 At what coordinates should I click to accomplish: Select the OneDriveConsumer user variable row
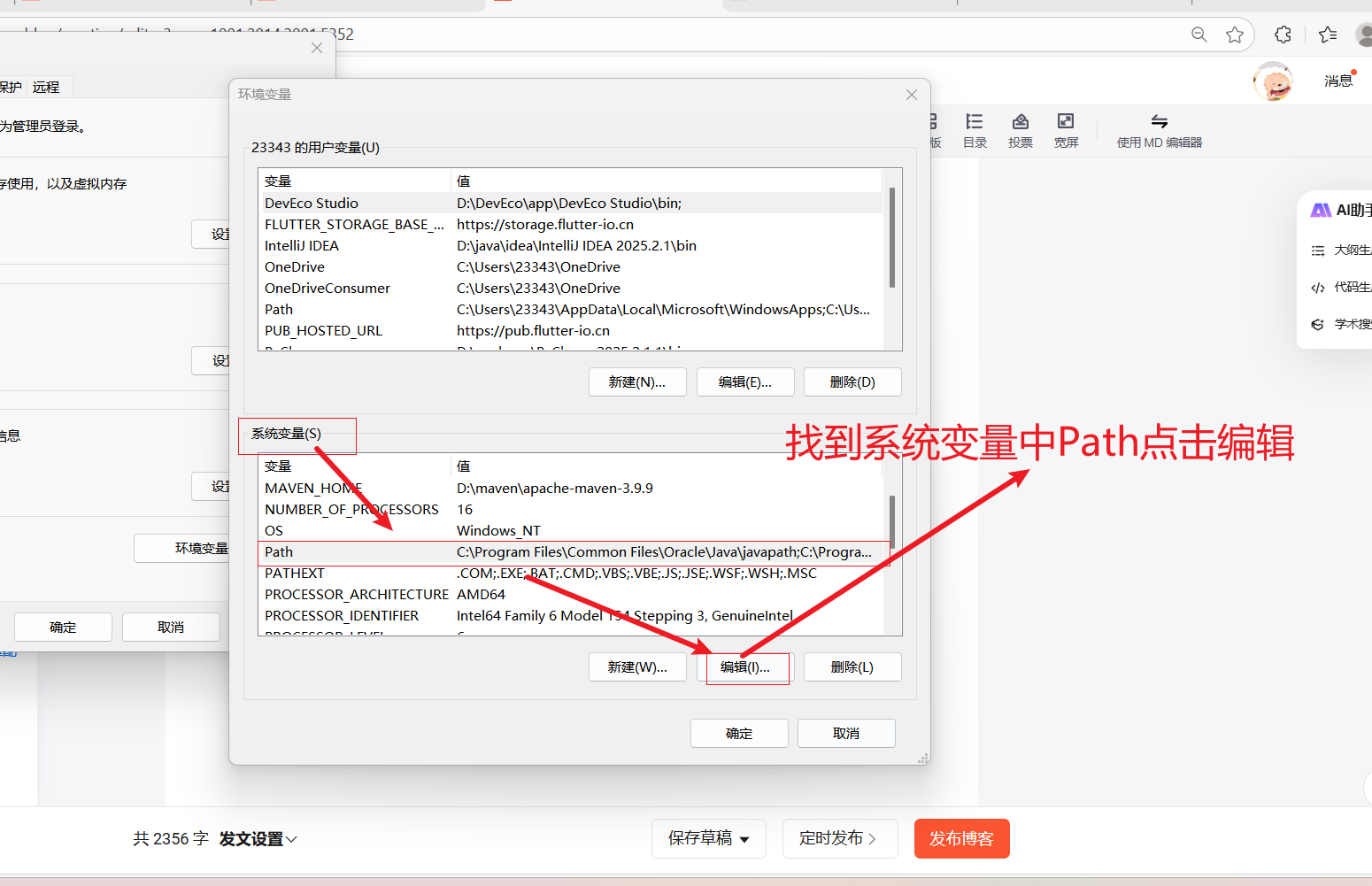571,289
